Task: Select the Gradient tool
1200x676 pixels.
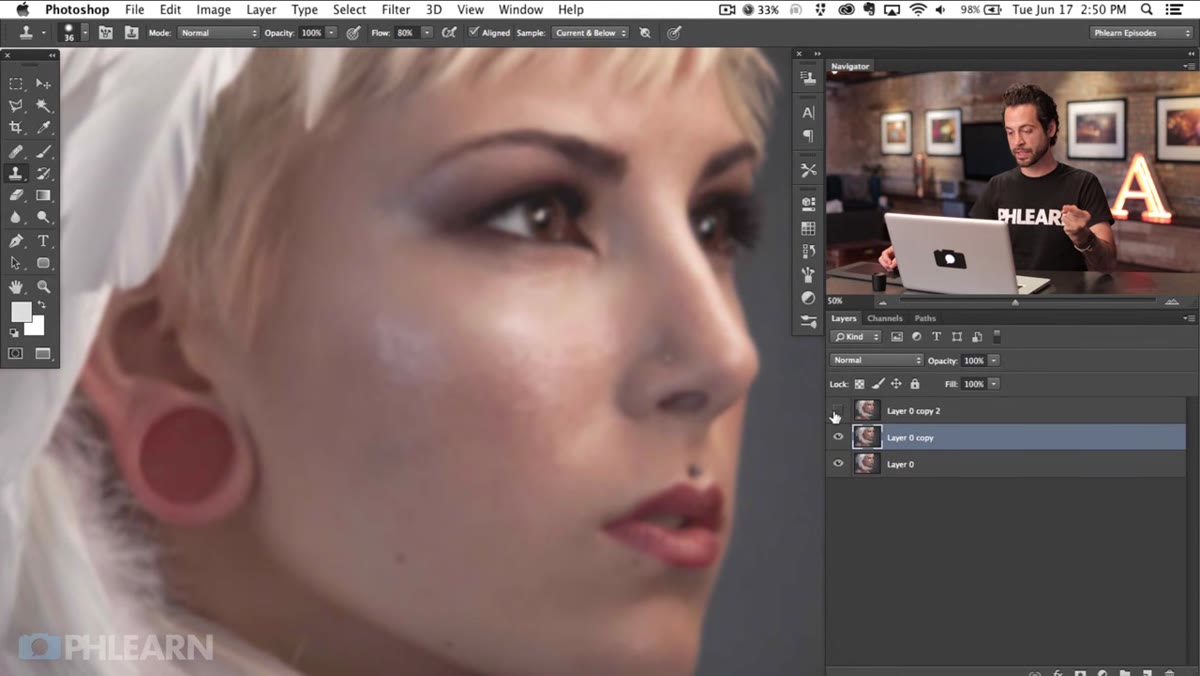Action: pyautogui.click(x=43, y=196)
